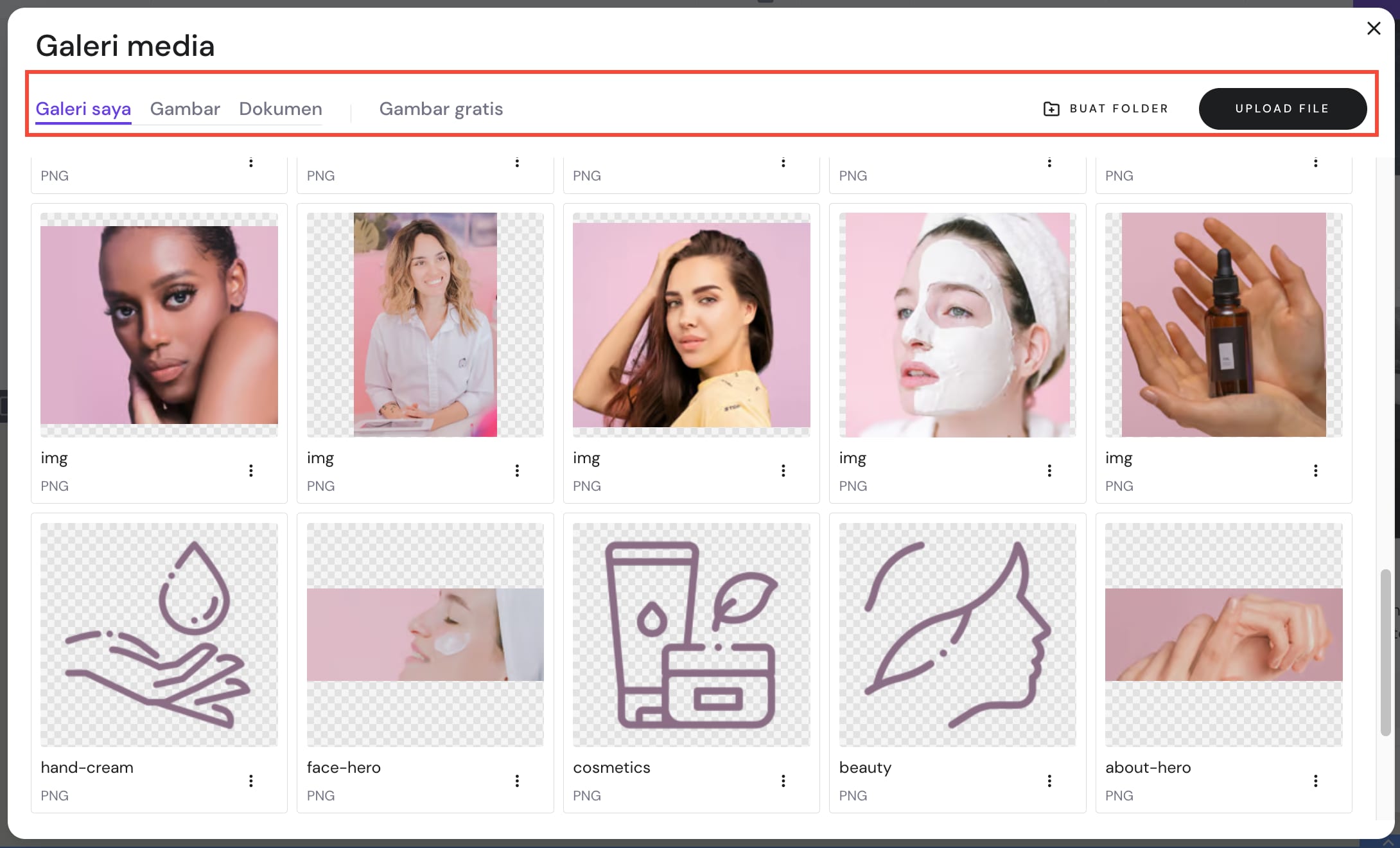The width and height of the screenshot is (1400, 848).
Task: Select the Galeri saya tab
Action: coord(83,109)
